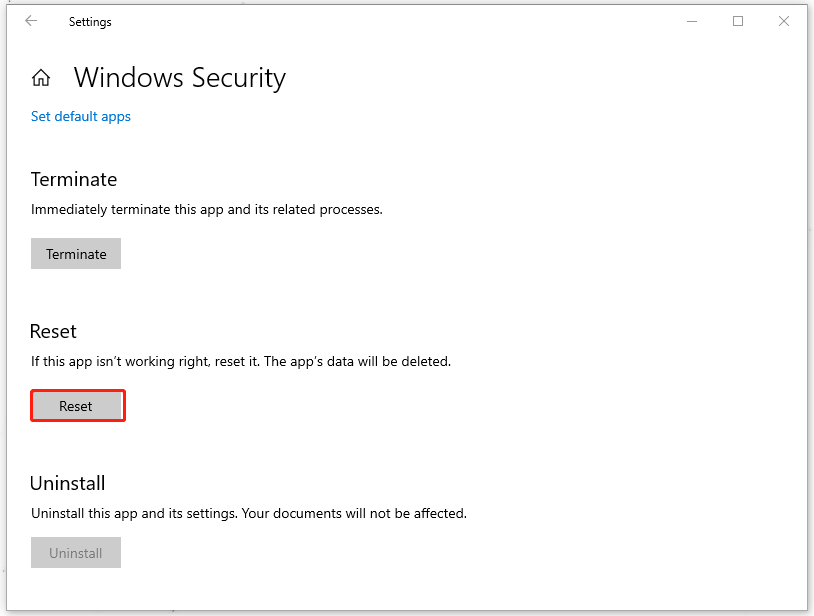This screenshot has height=616, width=814.
Task: Click the back arrow in Settings
Action: coord(30,20)
